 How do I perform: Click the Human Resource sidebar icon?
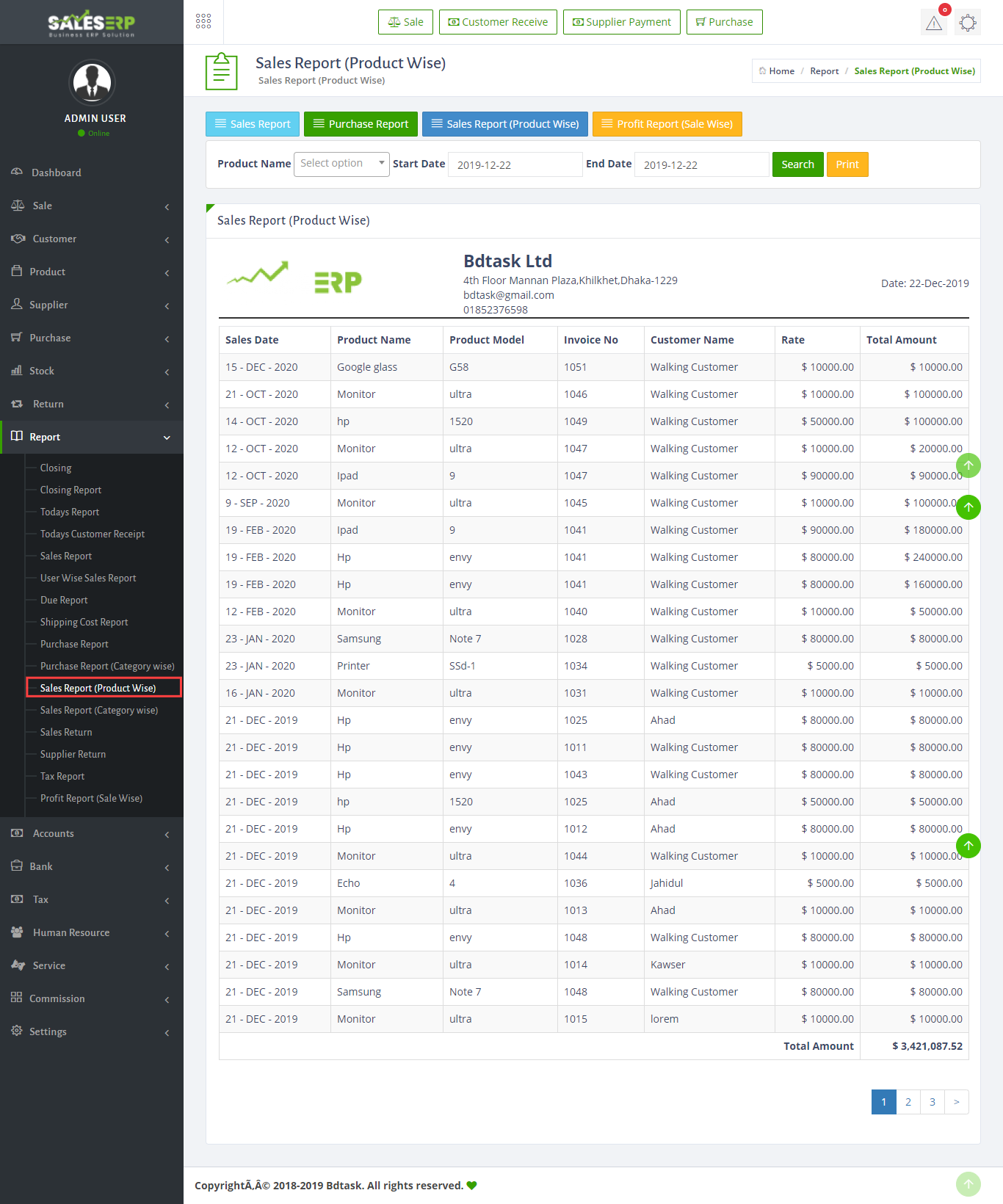[17, 932]
